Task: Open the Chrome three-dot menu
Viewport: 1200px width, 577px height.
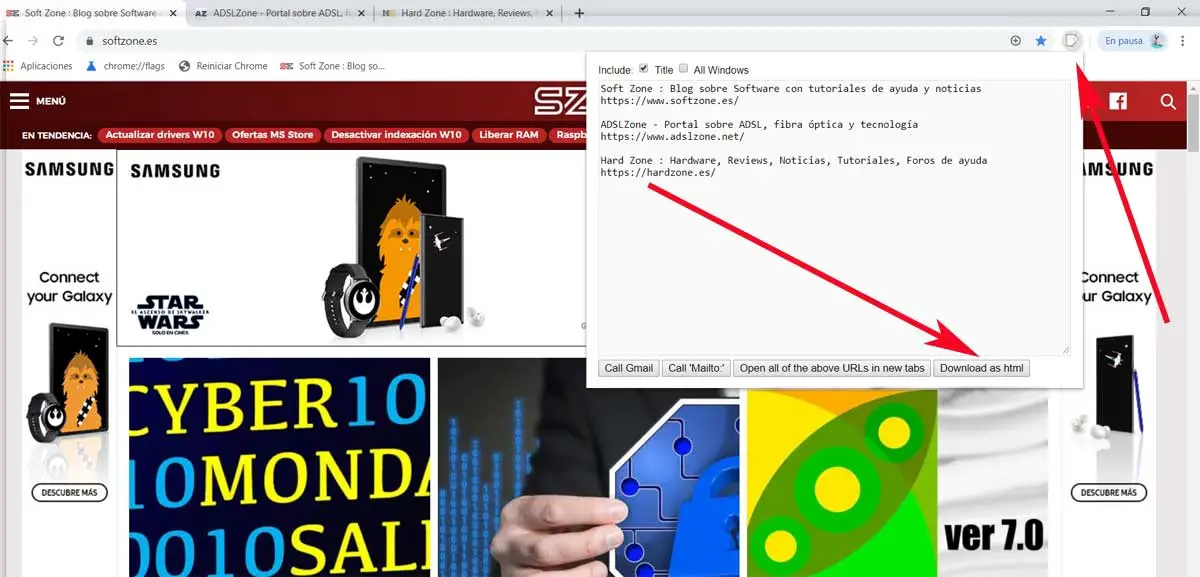Action: [x=1183, y=41]
